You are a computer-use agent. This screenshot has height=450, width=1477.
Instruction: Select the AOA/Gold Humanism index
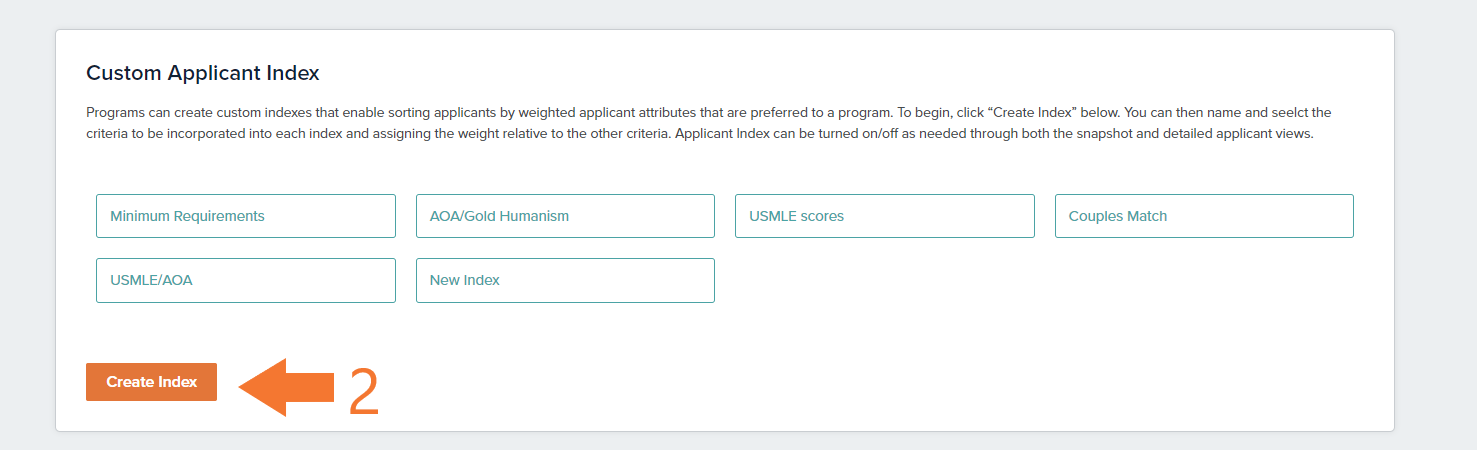click(565, 216)
